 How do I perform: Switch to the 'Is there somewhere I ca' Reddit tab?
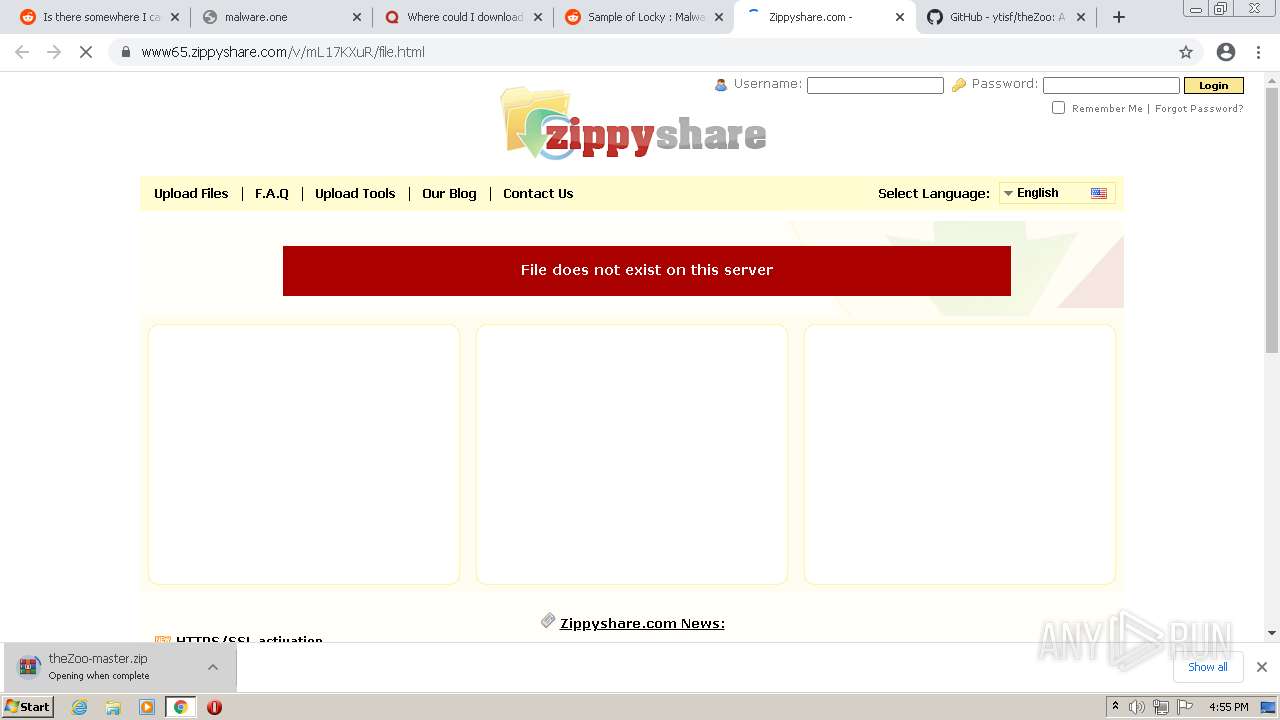click(100, 17)
